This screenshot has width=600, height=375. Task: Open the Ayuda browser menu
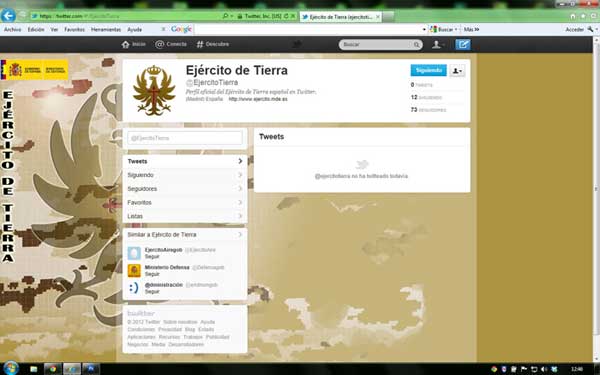(x=134, y=29)
